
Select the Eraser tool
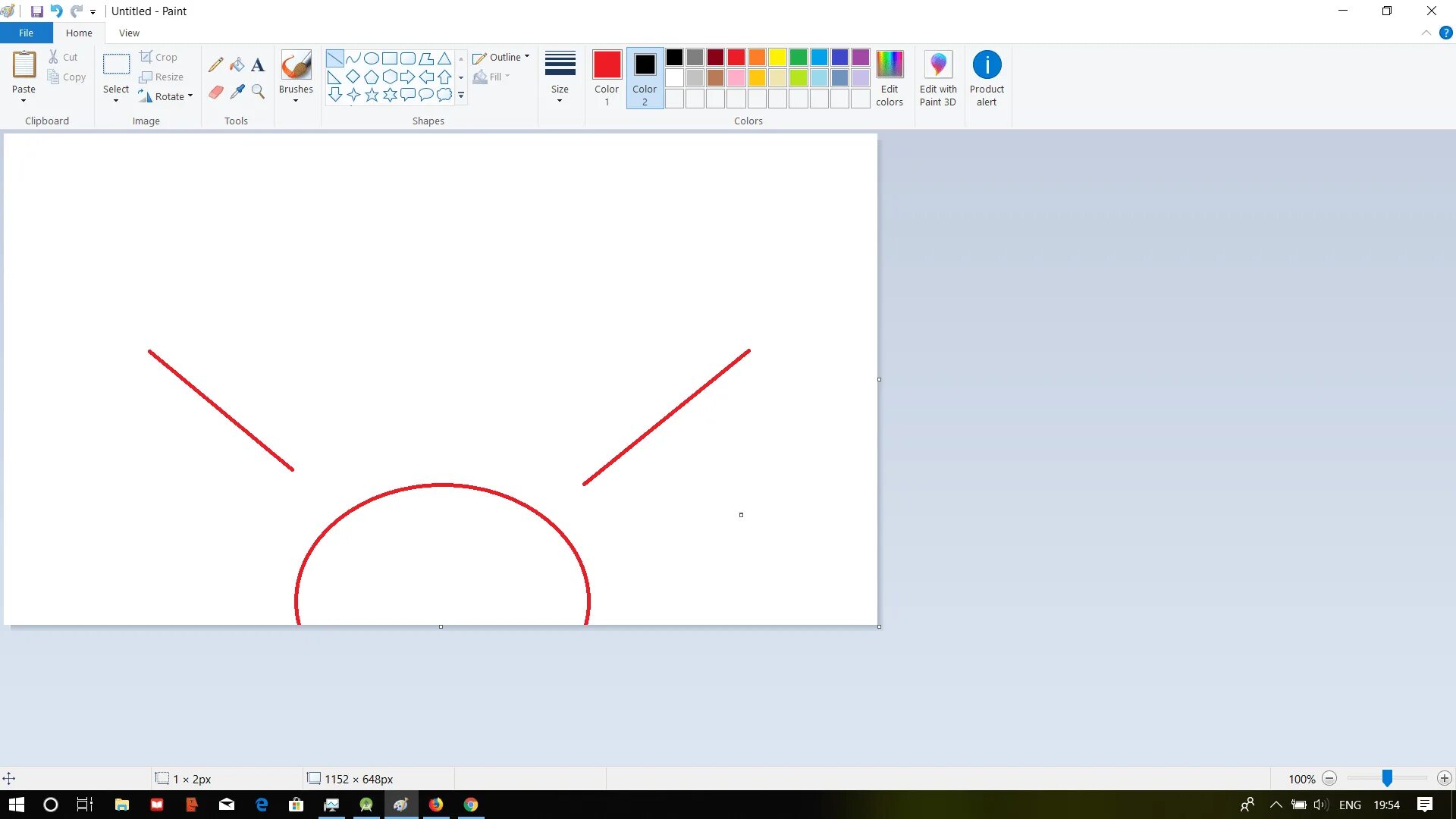point(216,92)
